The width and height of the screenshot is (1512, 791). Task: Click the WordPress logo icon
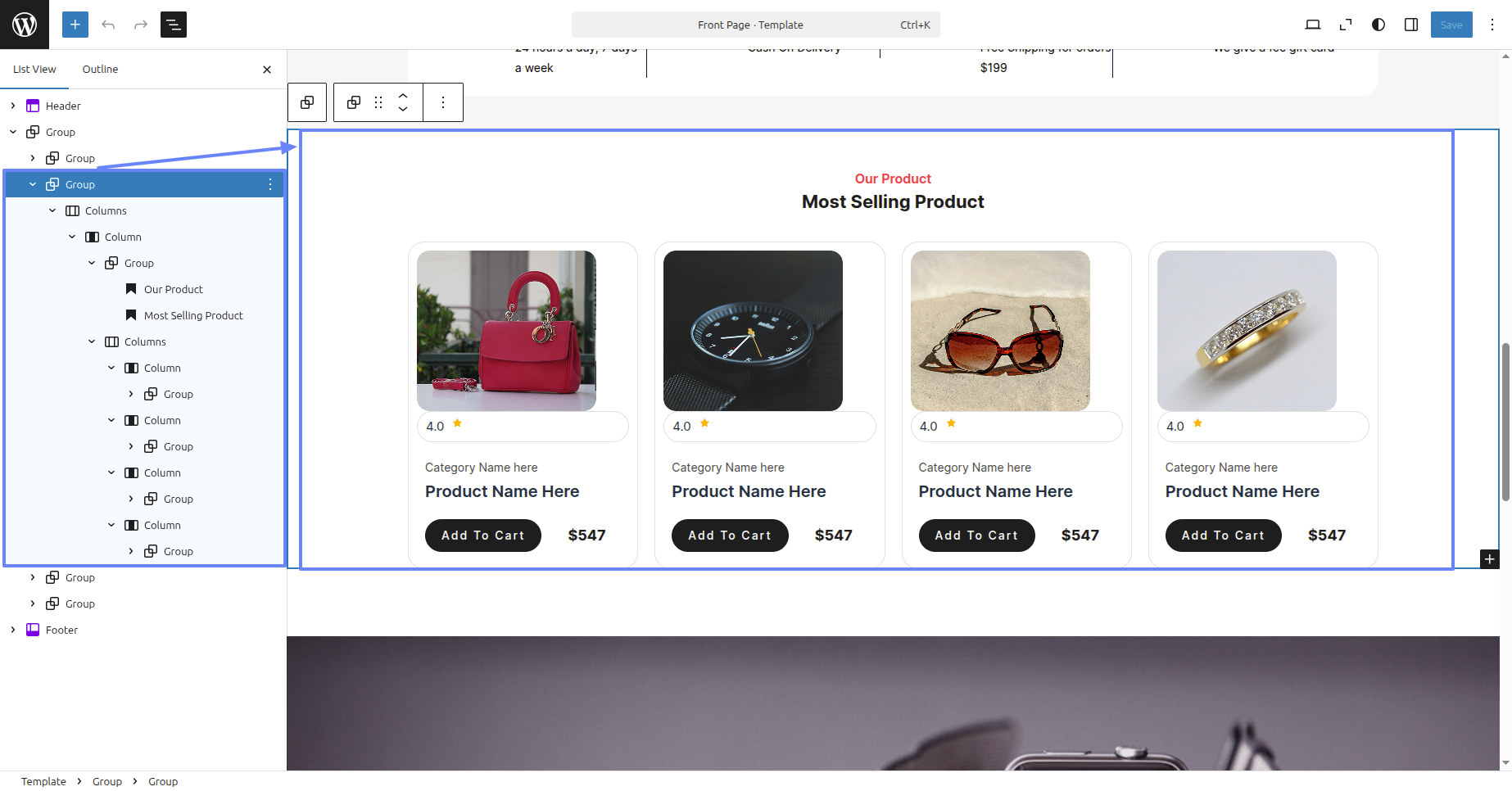25,25
